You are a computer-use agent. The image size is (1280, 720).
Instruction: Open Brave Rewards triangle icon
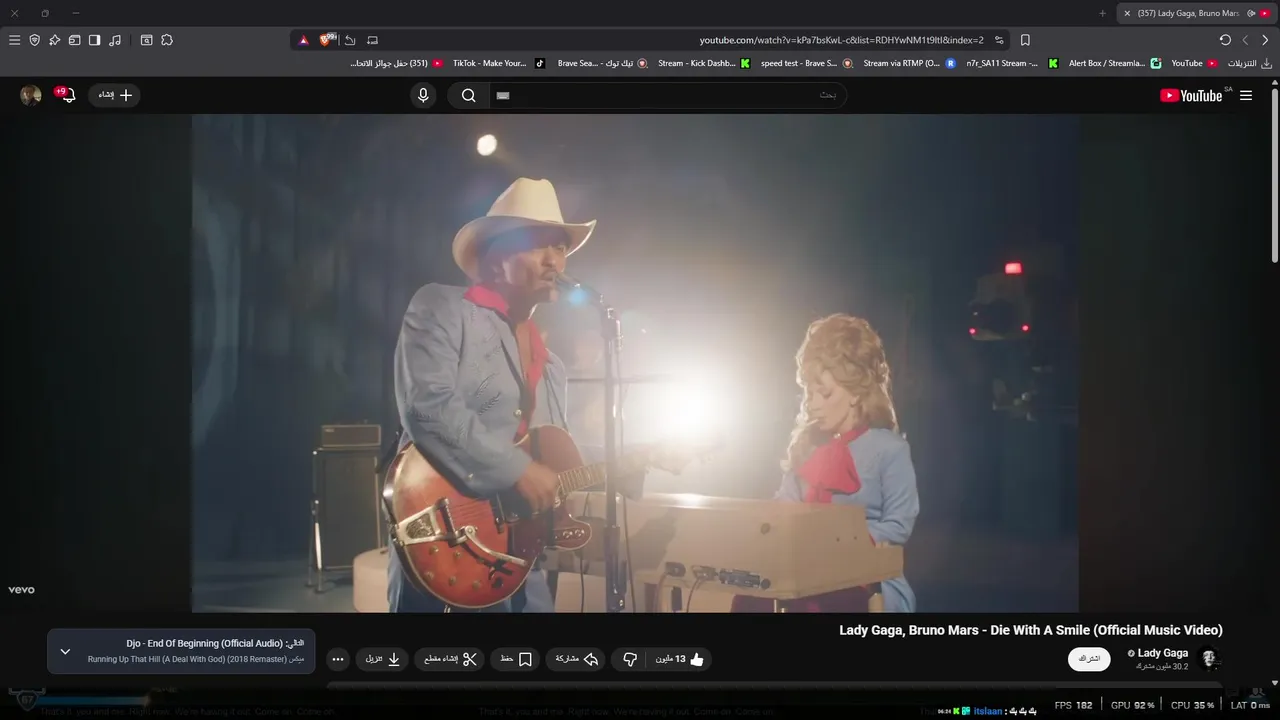pos(303,40)
